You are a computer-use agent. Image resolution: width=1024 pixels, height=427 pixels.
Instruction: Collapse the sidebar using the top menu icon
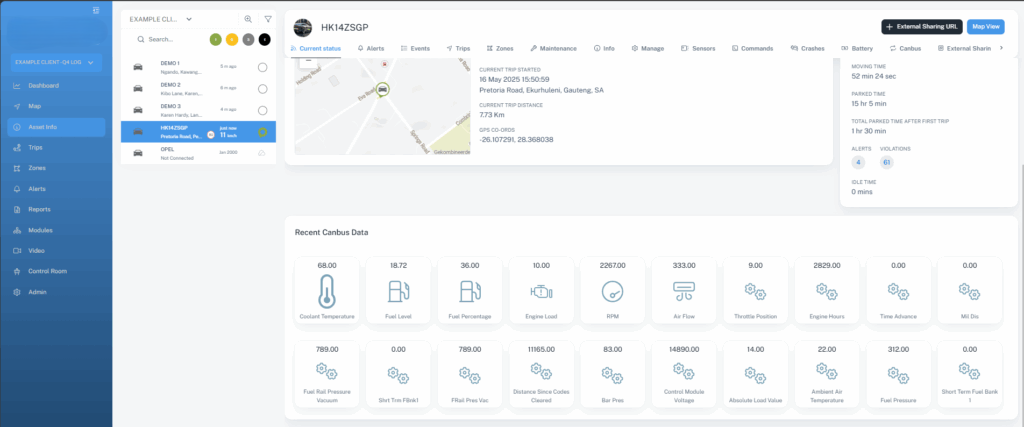pos(96,11)
